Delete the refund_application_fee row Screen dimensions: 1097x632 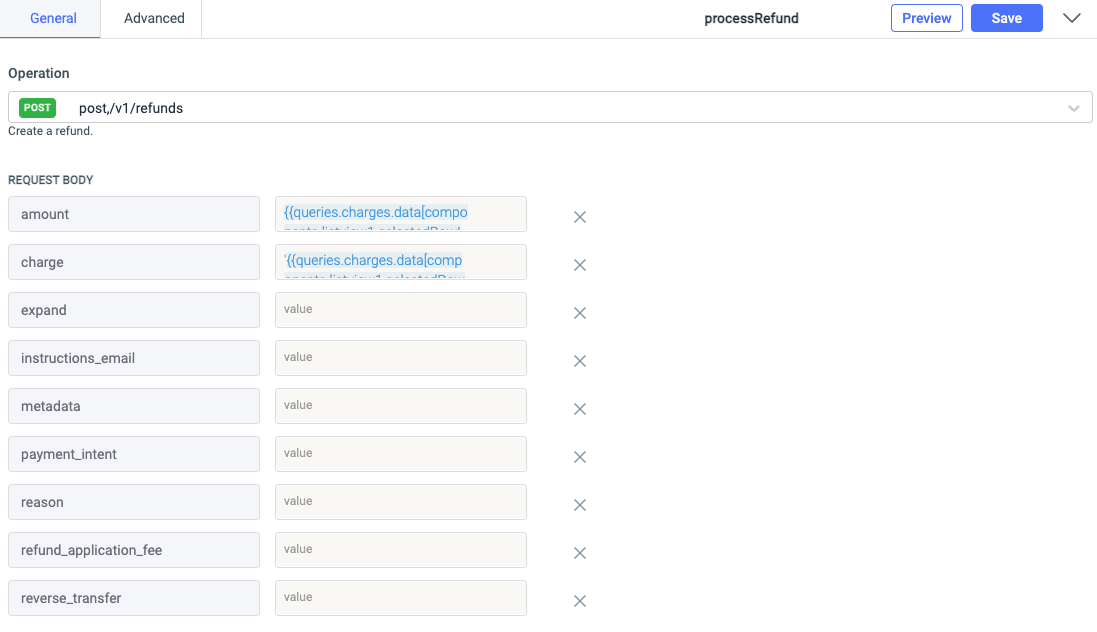[x=579, y=553]
